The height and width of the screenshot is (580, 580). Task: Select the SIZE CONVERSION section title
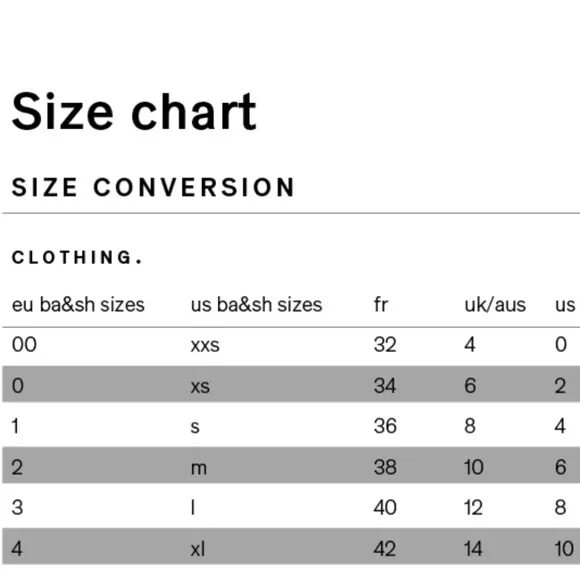pos(153,187)
